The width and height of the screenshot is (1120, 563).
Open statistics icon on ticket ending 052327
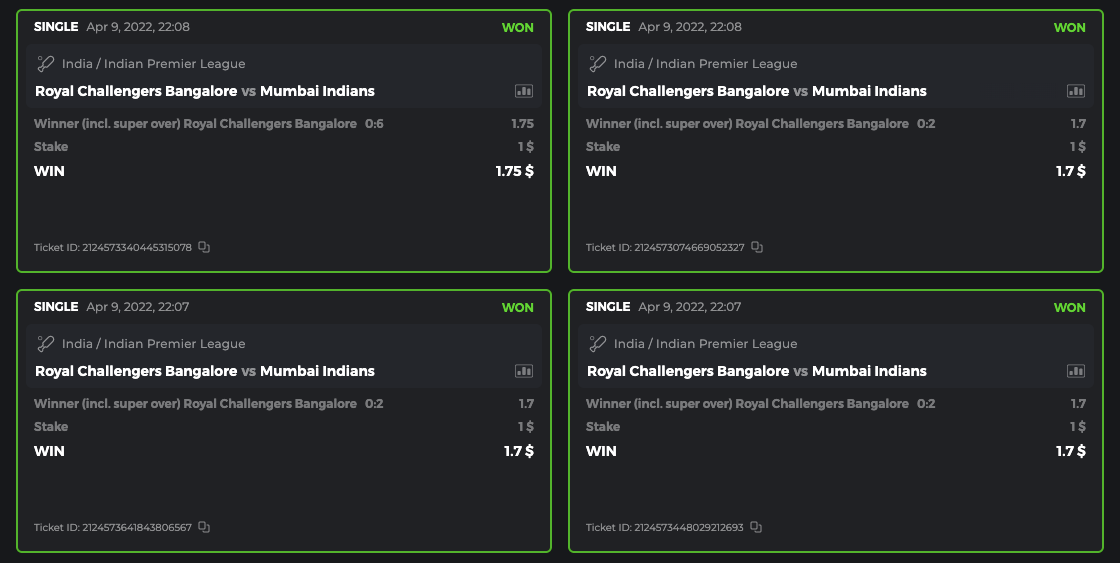pos(1076,91)
